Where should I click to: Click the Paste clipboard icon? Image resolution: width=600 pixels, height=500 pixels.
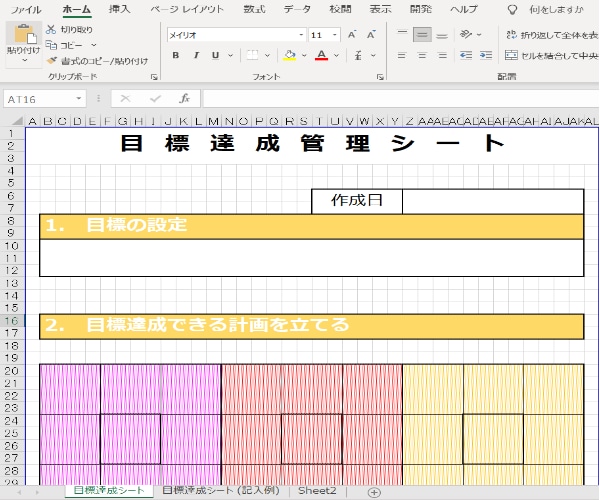24,34
